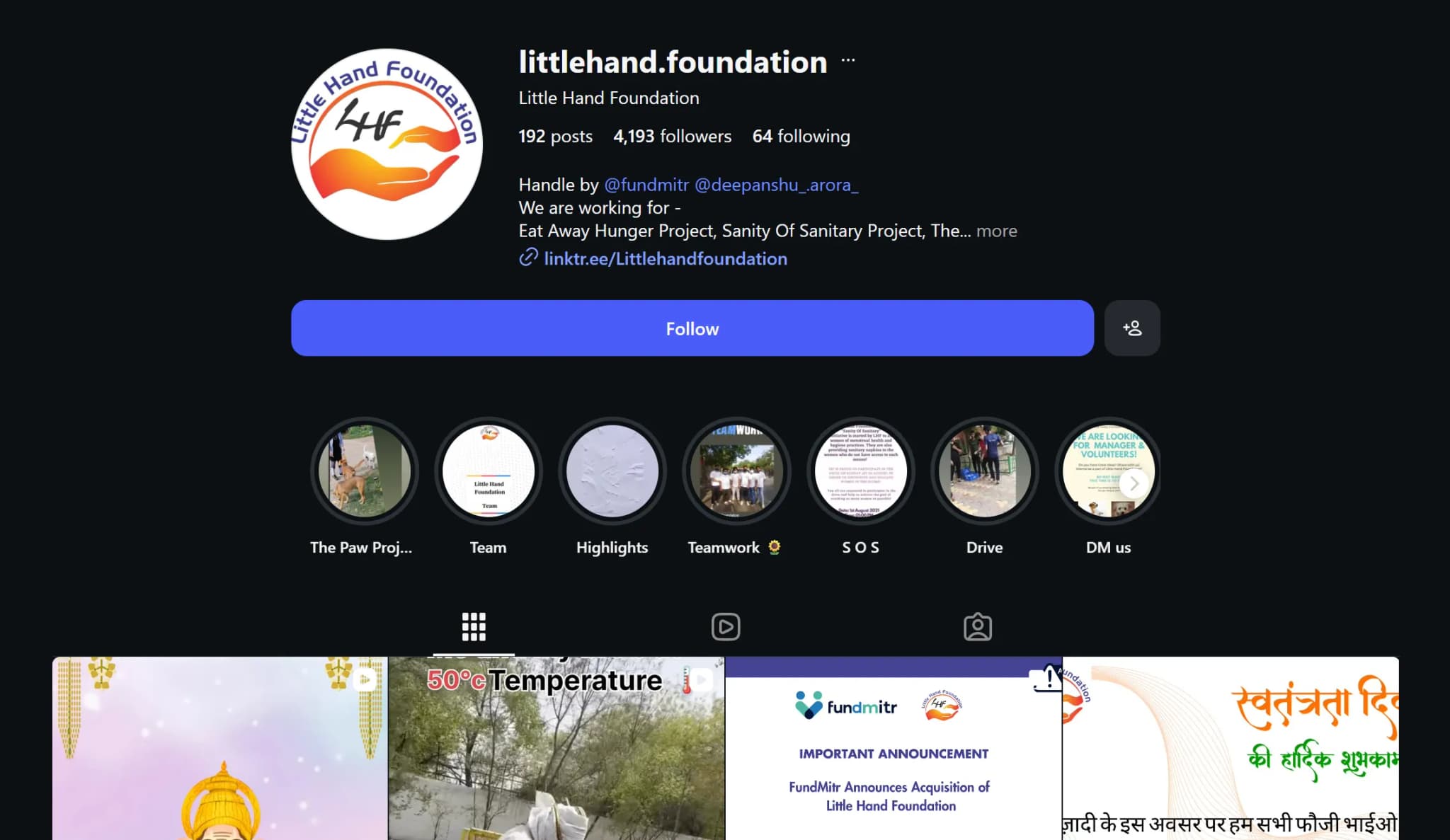The height and width of the screenshot is (840, 1450).
Task: Click the DM us highlight label
Action: coord(1109,548)
